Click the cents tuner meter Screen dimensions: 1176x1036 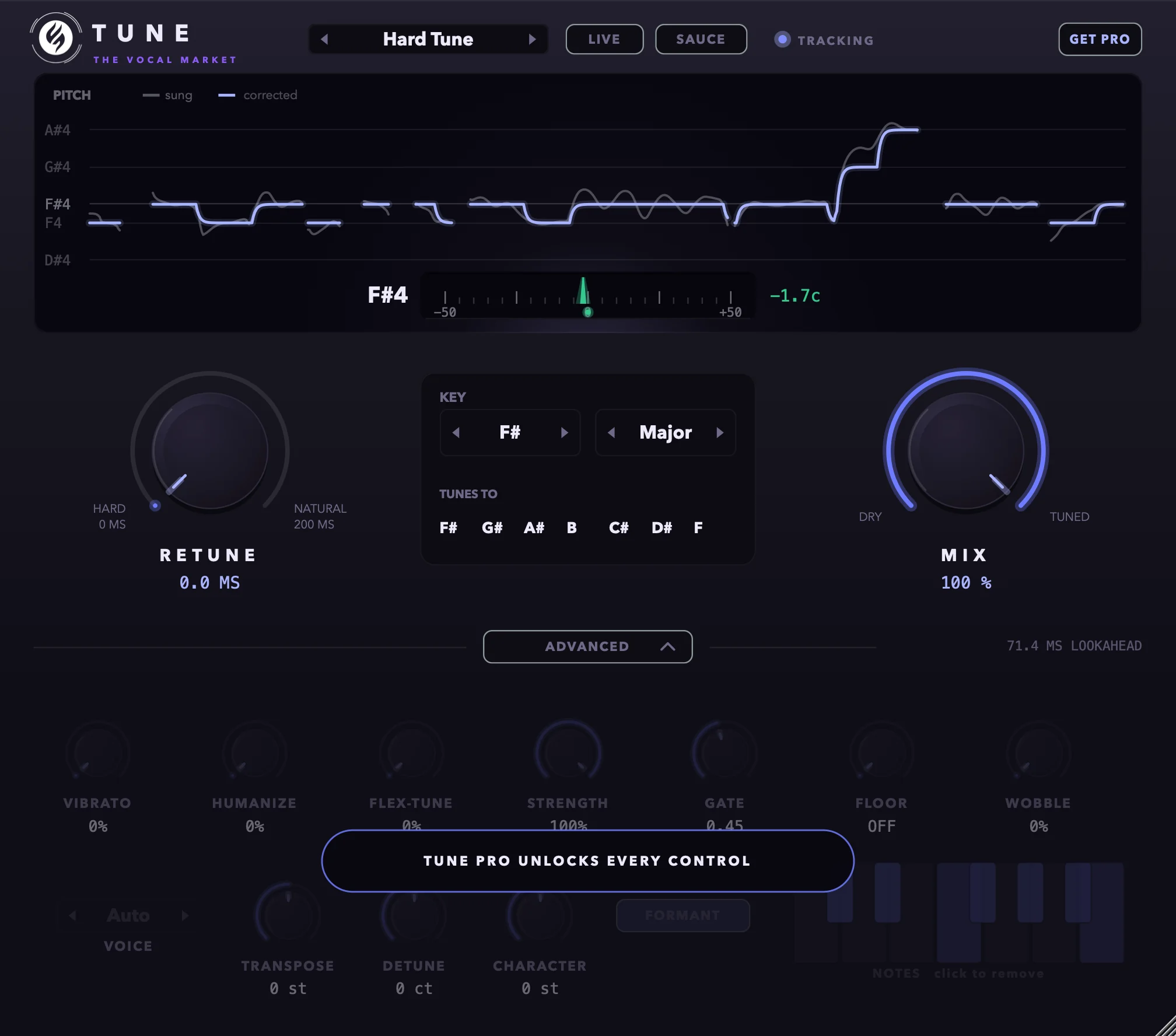tap(588, 296)
